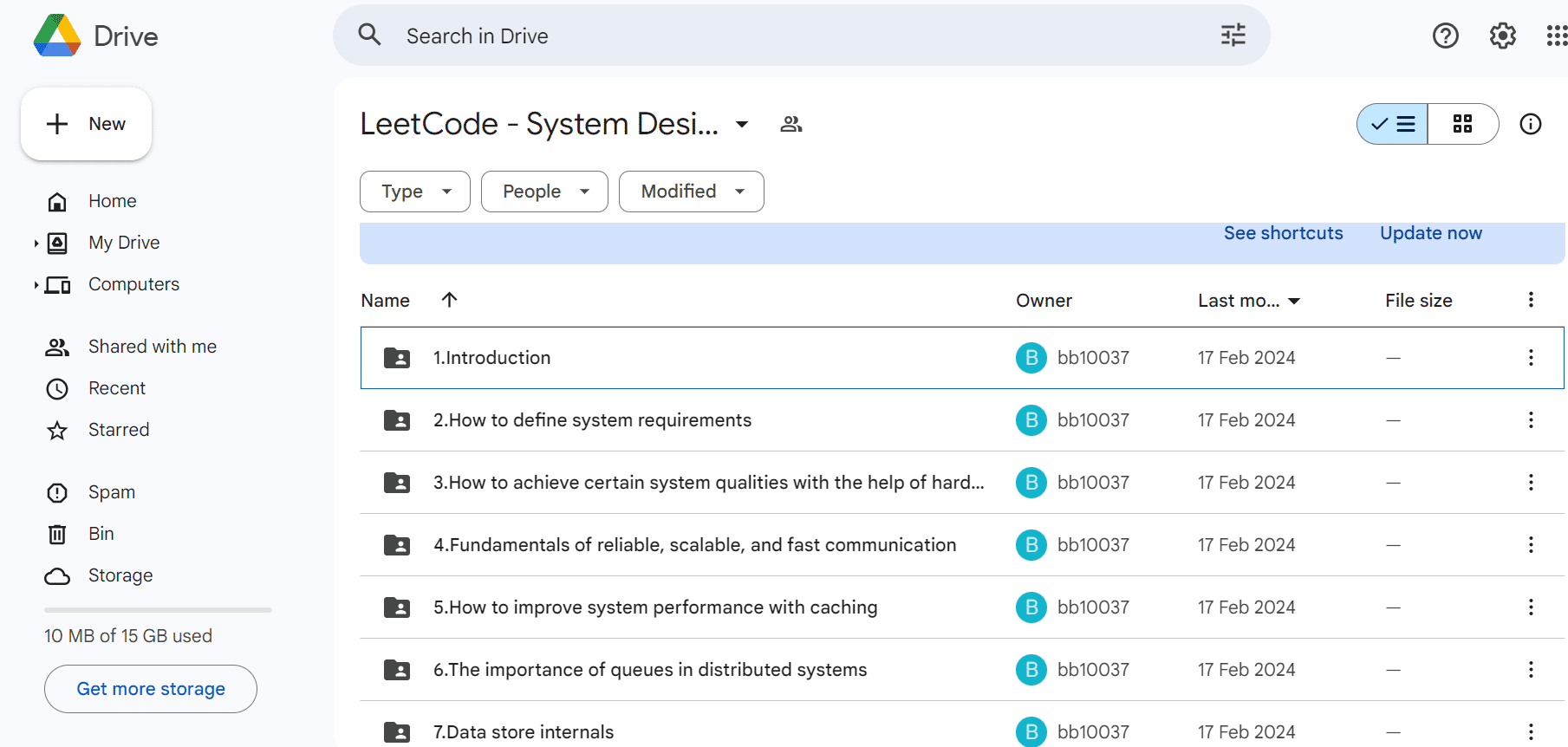The width and height of the screenshot is (1568, 747).
Task: Open advanced search options icon
Action: tap(1233, 35)
